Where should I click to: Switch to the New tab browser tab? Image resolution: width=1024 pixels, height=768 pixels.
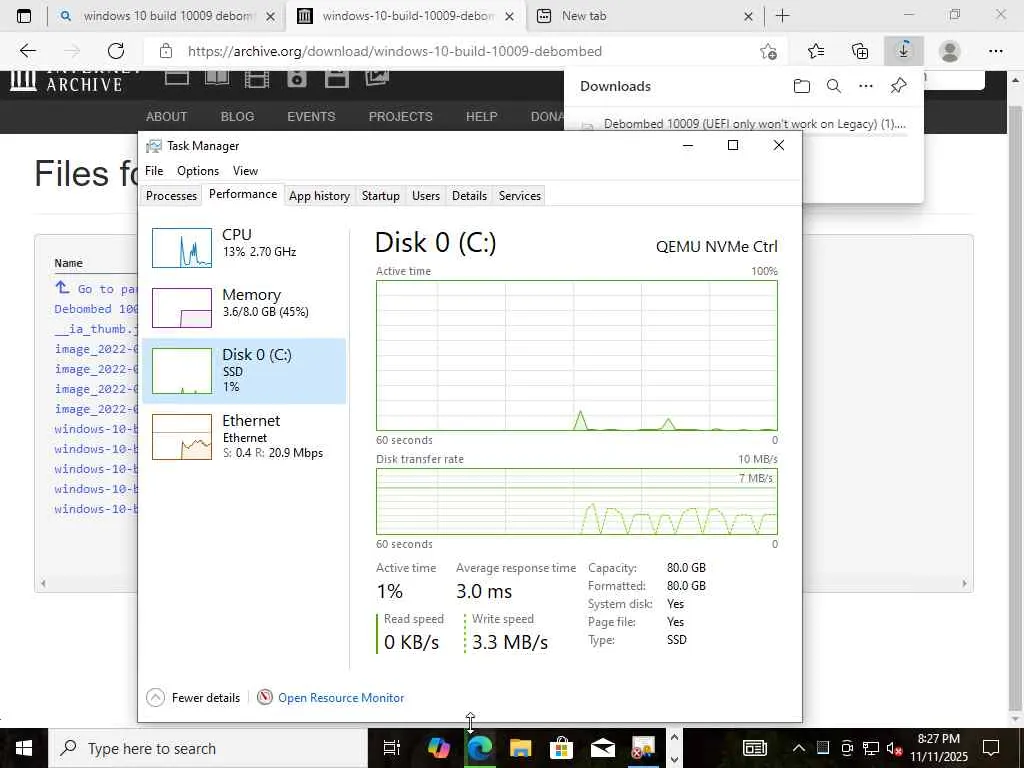[x=643, y=16]
